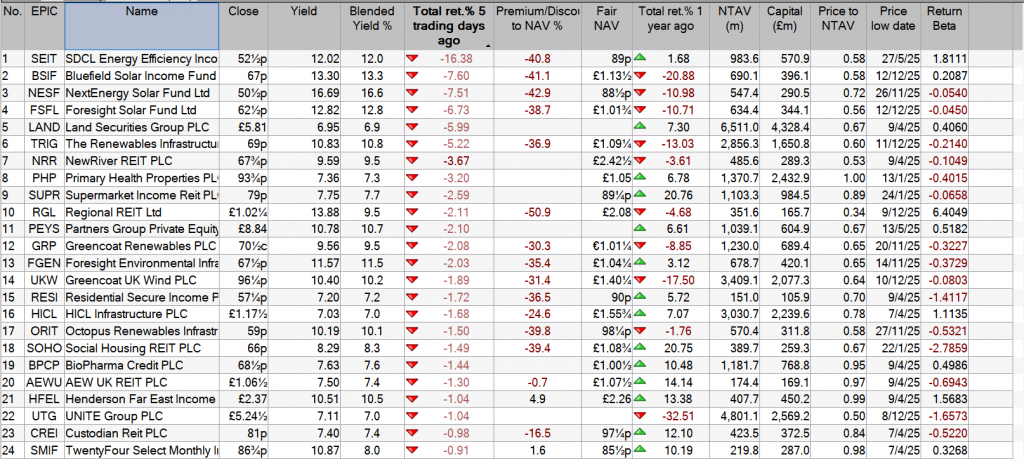Image resolution: width=1024 pixels, height=459 pixels.
Task: Select the EPIC column header
Action: pyautogui.click(x=44, y=11)
